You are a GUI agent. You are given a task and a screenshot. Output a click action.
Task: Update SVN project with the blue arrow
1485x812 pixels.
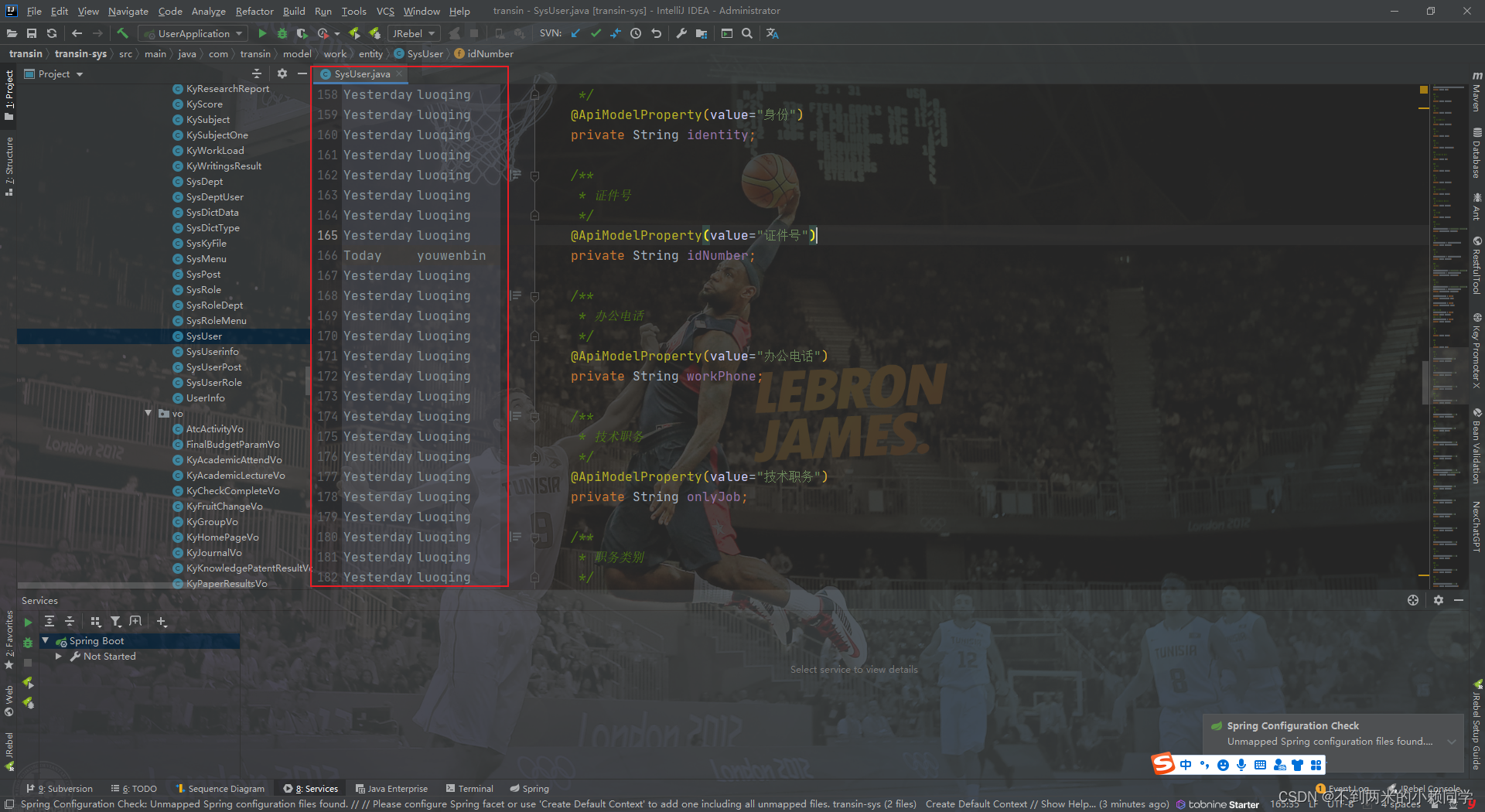coord(575,33)
